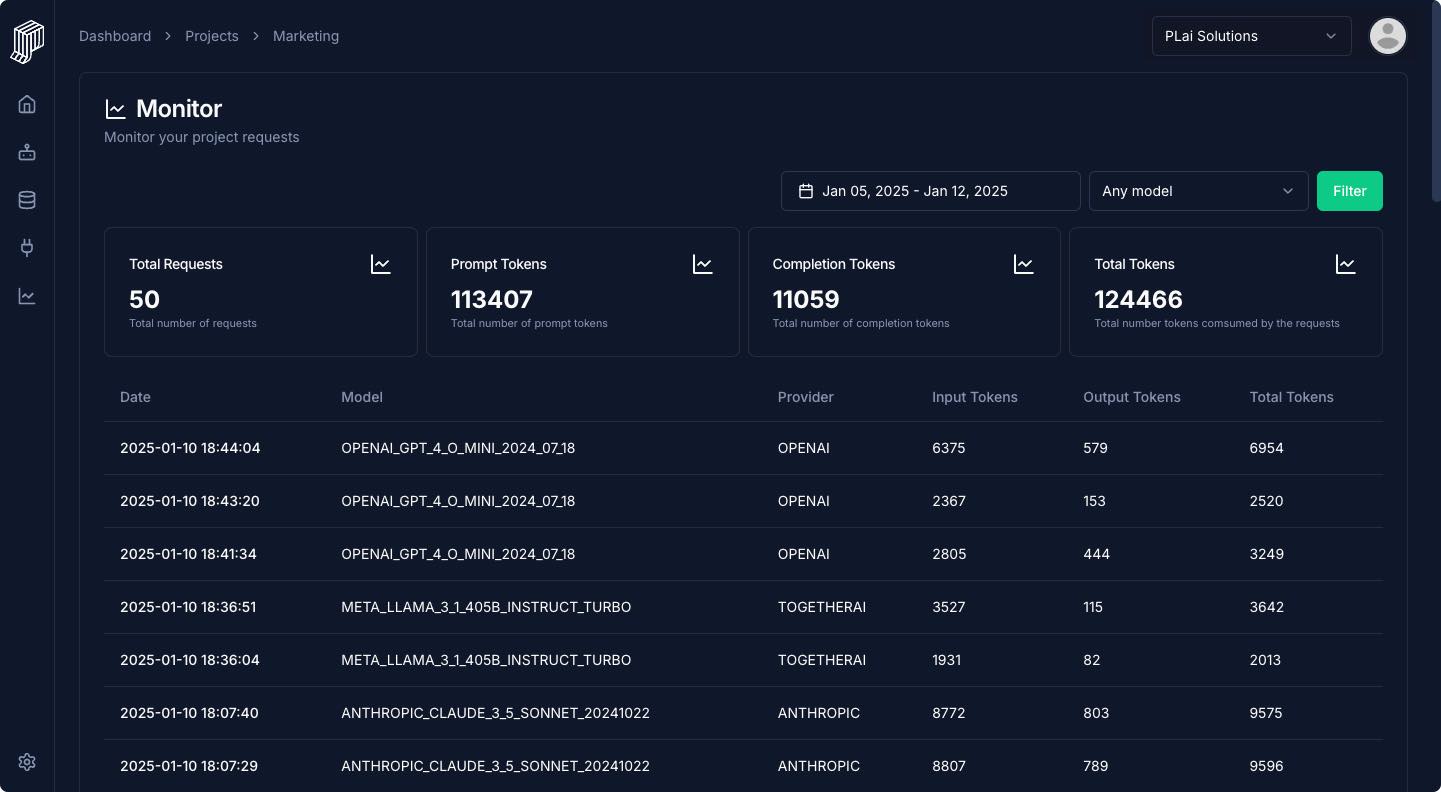Open the robot agents sidebar icon
The height and width of the screenshot is (792, 1441).
point(27,152)
